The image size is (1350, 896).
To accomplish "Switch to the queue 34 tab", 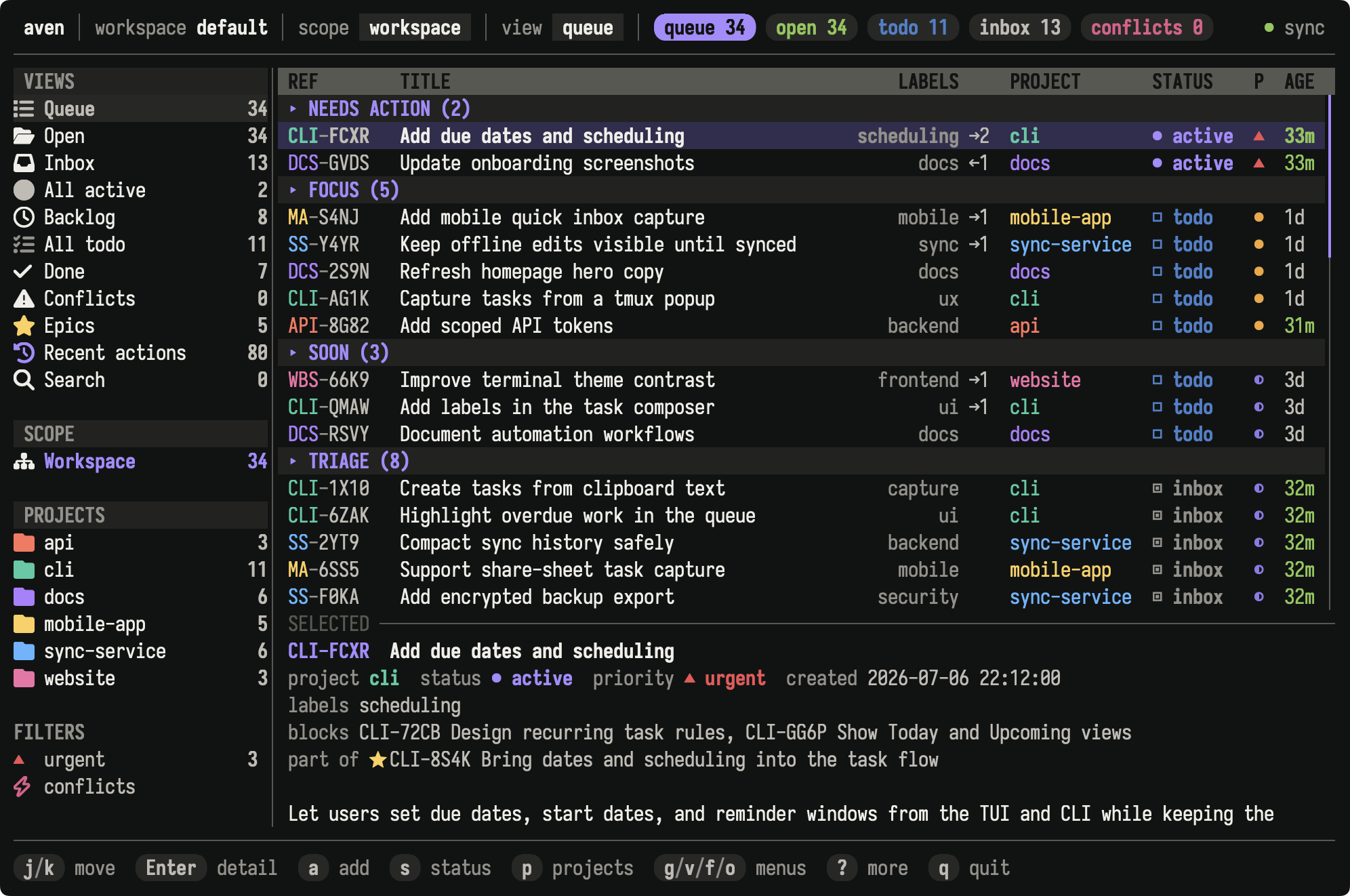I will 704,28.
